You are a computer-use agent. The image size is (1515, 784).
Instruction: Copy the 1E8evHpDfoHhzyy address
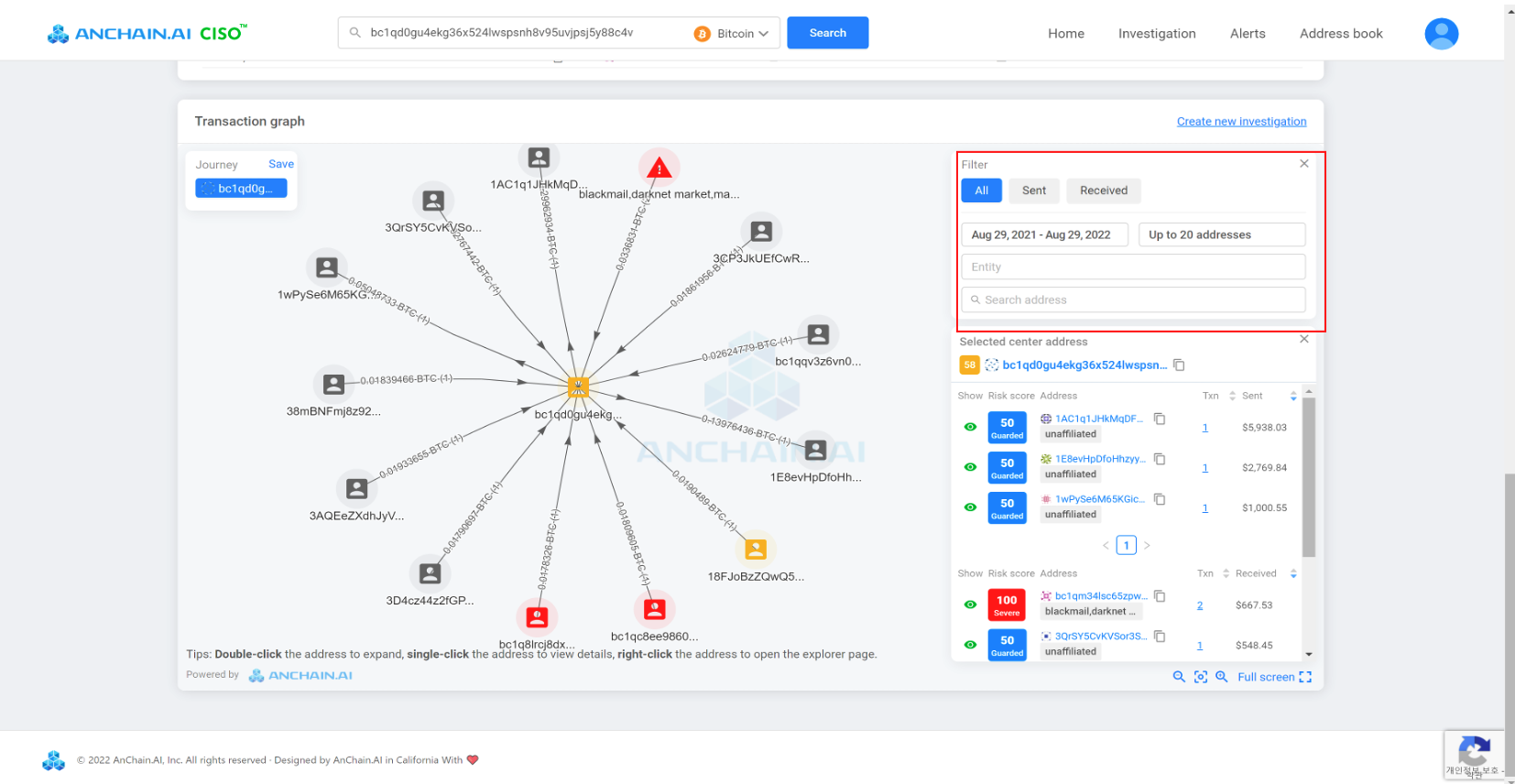(x=1160, y=459)
